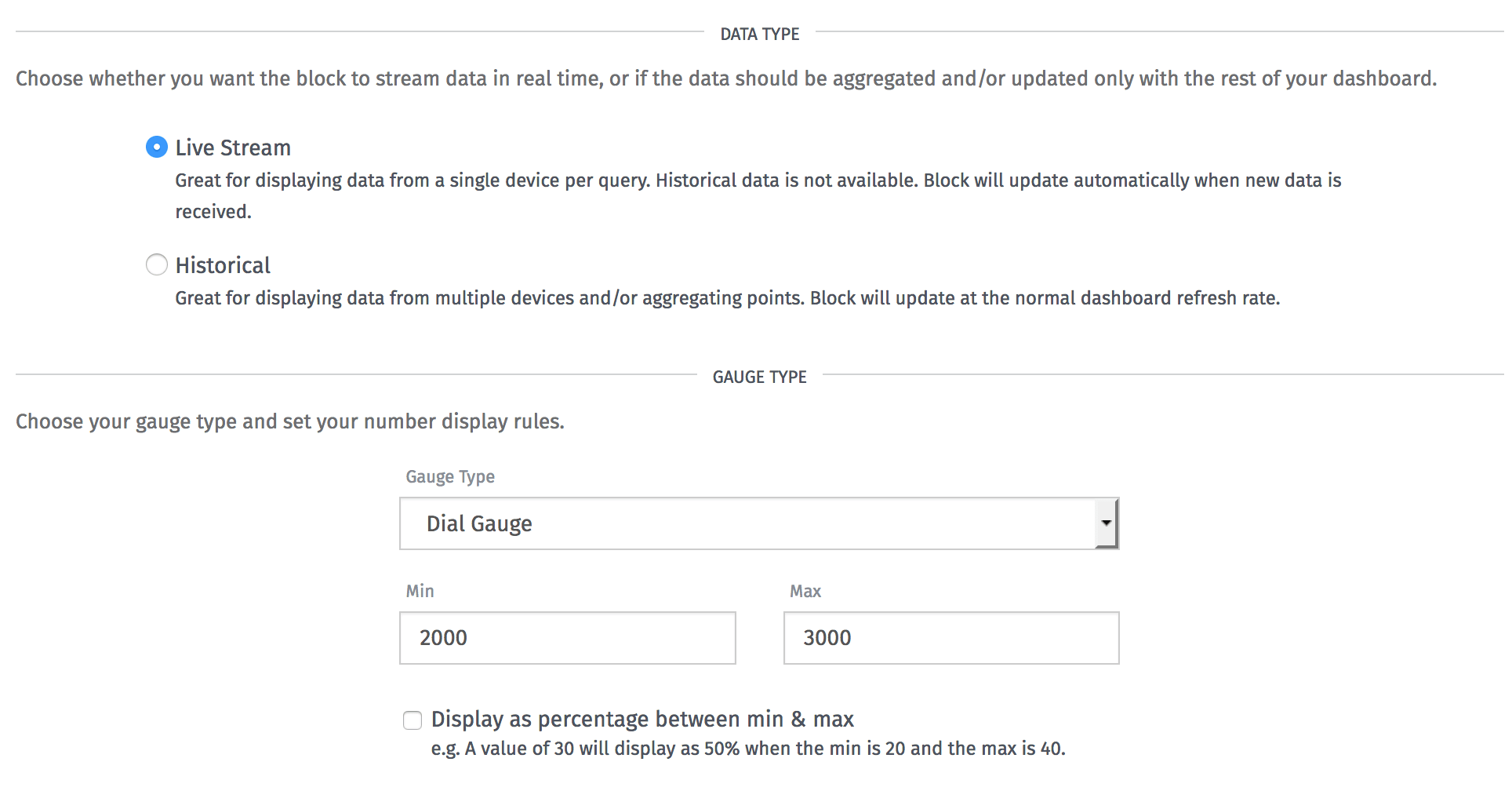Click the arrow on the Gauge Type selector
The image size is (1512, 791).
[1106, 523]
